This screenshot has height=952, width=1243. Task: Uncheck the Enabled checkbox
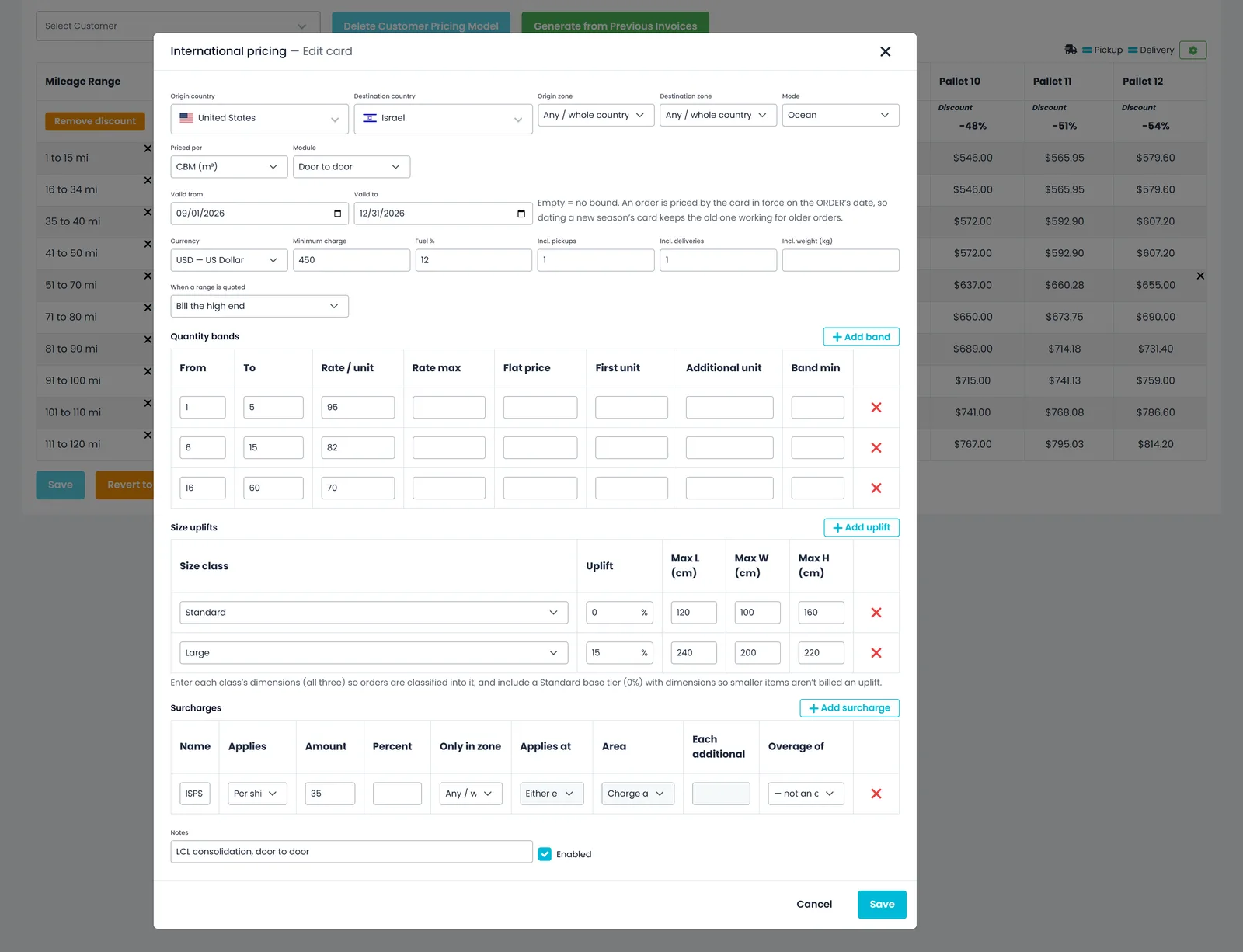point(545,854)
